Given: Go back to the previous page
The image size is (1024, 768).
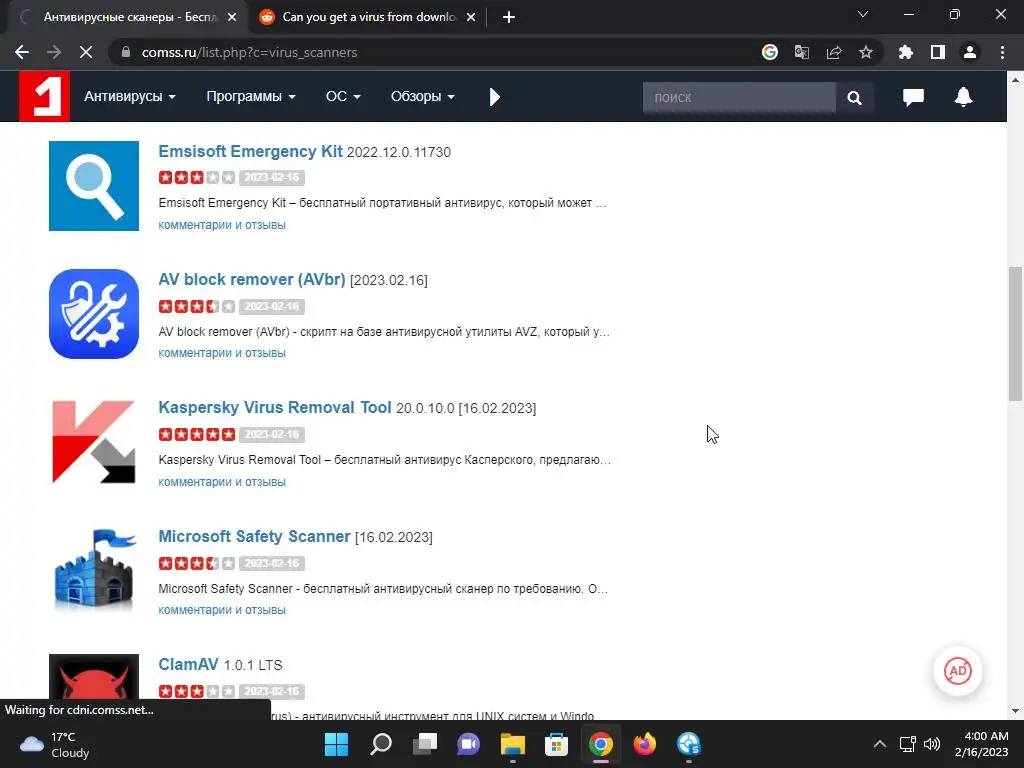Looking at the screenshot, I should [x=22, y=52].
